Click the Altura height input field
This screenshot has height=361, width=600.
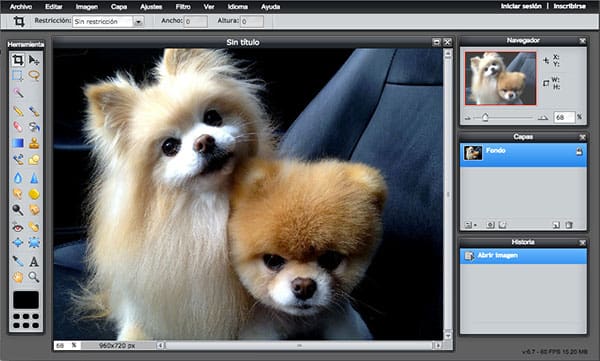[x=252, y=21]
